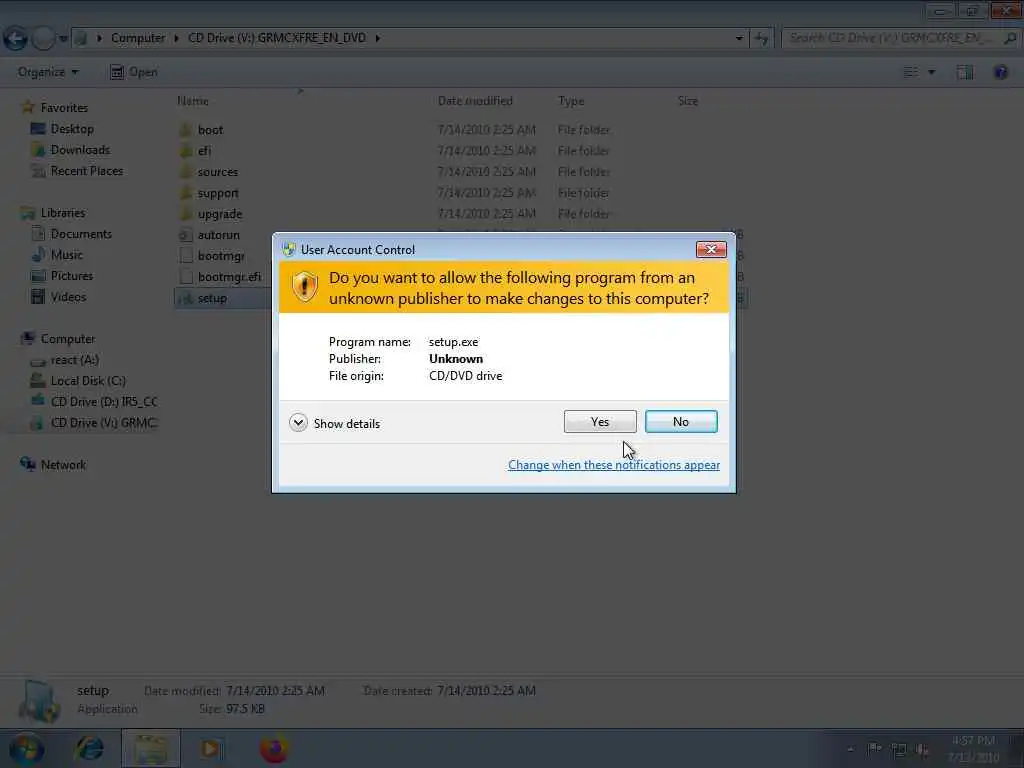Click the Change your view icon
This screenshot has height=768, width=1024.
pos(910,72)
